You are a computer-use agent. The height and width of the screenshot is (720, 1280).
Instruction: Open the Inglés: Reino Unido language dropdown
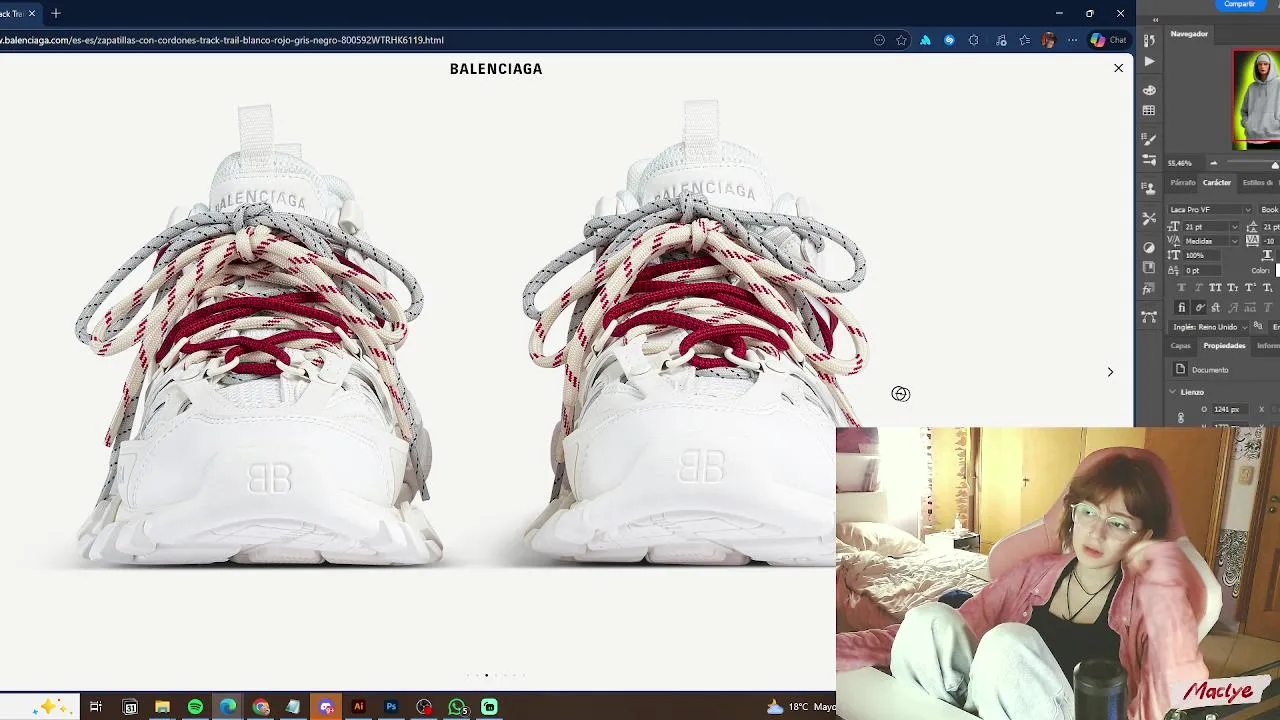(1210, 327)
